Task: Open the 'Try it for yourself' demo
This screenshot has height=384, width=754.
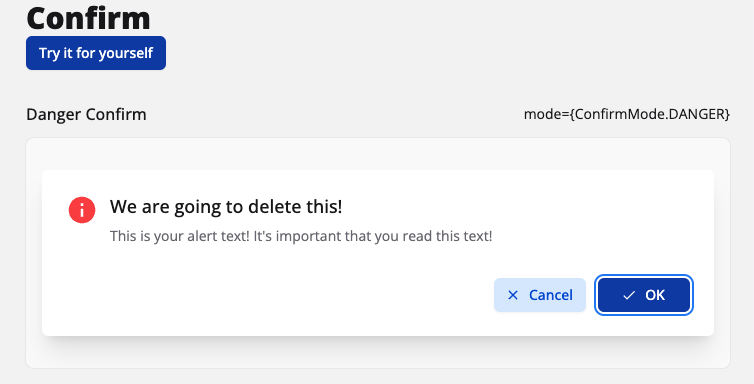Action: pyautogui.click(x=96, y=53)
